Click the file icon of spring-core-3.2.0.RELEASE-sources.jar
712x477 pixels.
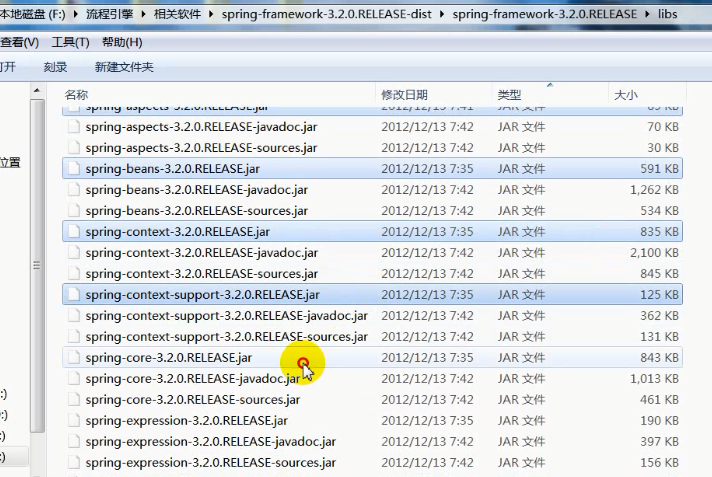(74, 399)
